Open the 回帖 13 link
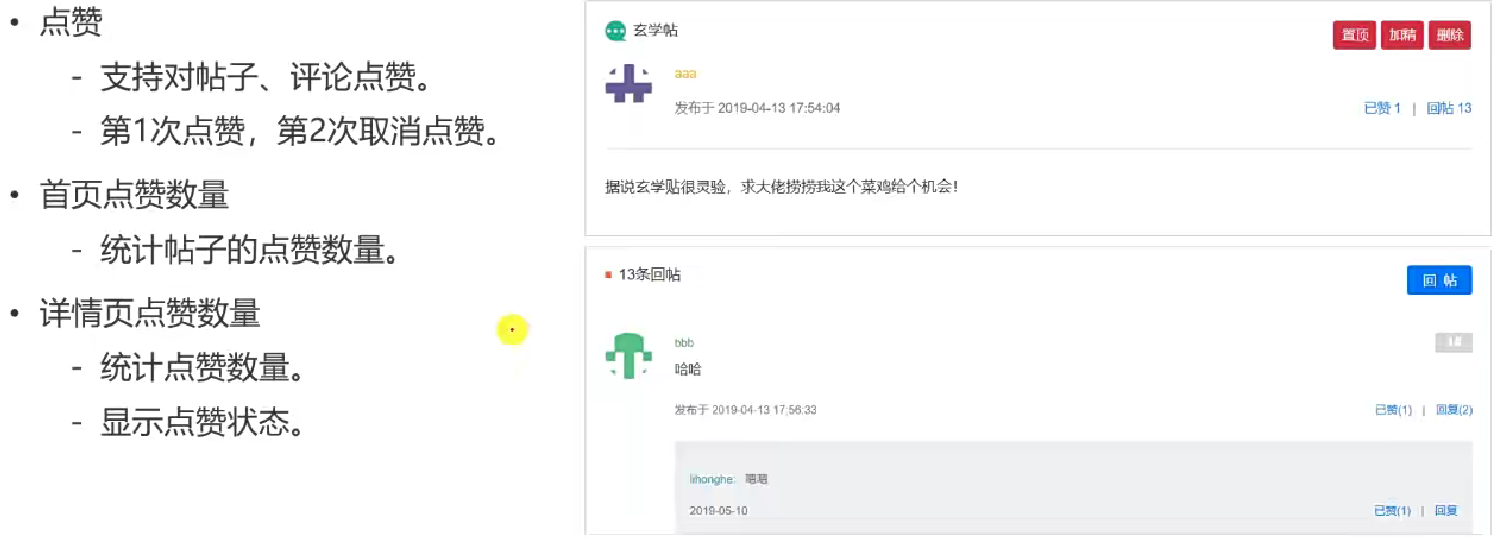The image size is (1493, 539). click(1449, 108)
